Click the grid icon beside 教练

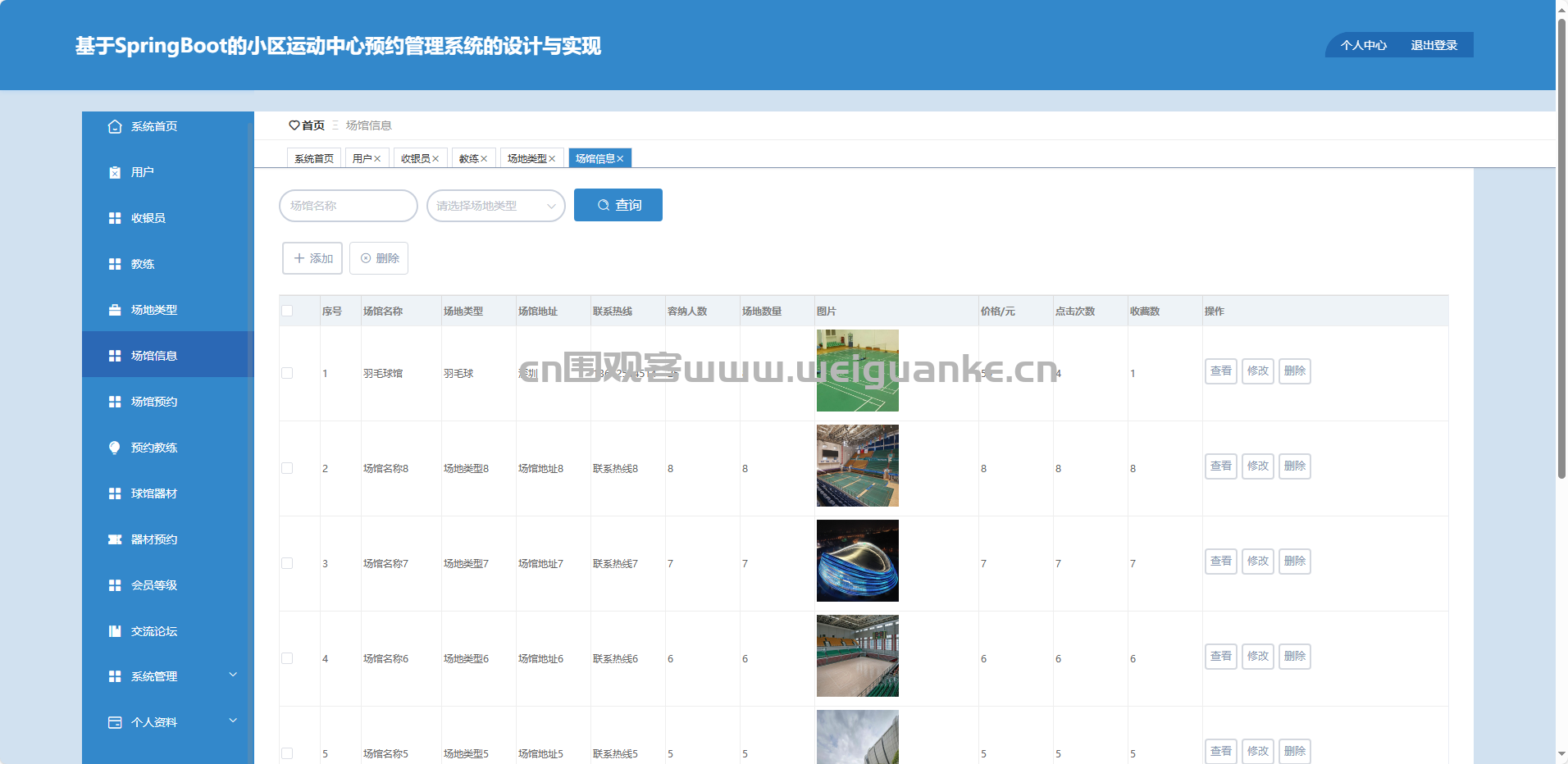(115, 264)
